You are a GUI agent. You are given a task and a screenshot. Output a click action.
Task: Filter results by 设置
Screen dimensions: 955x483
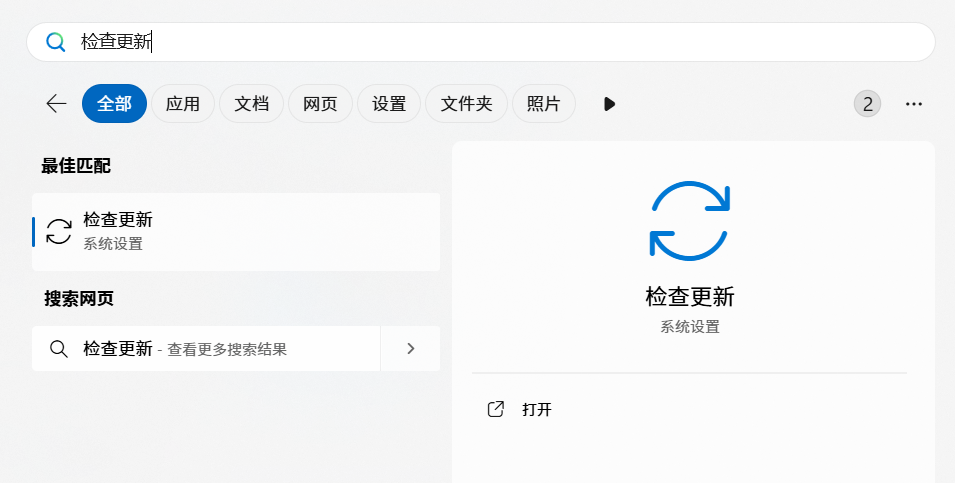pyautogui.click(x=389, y=103)
